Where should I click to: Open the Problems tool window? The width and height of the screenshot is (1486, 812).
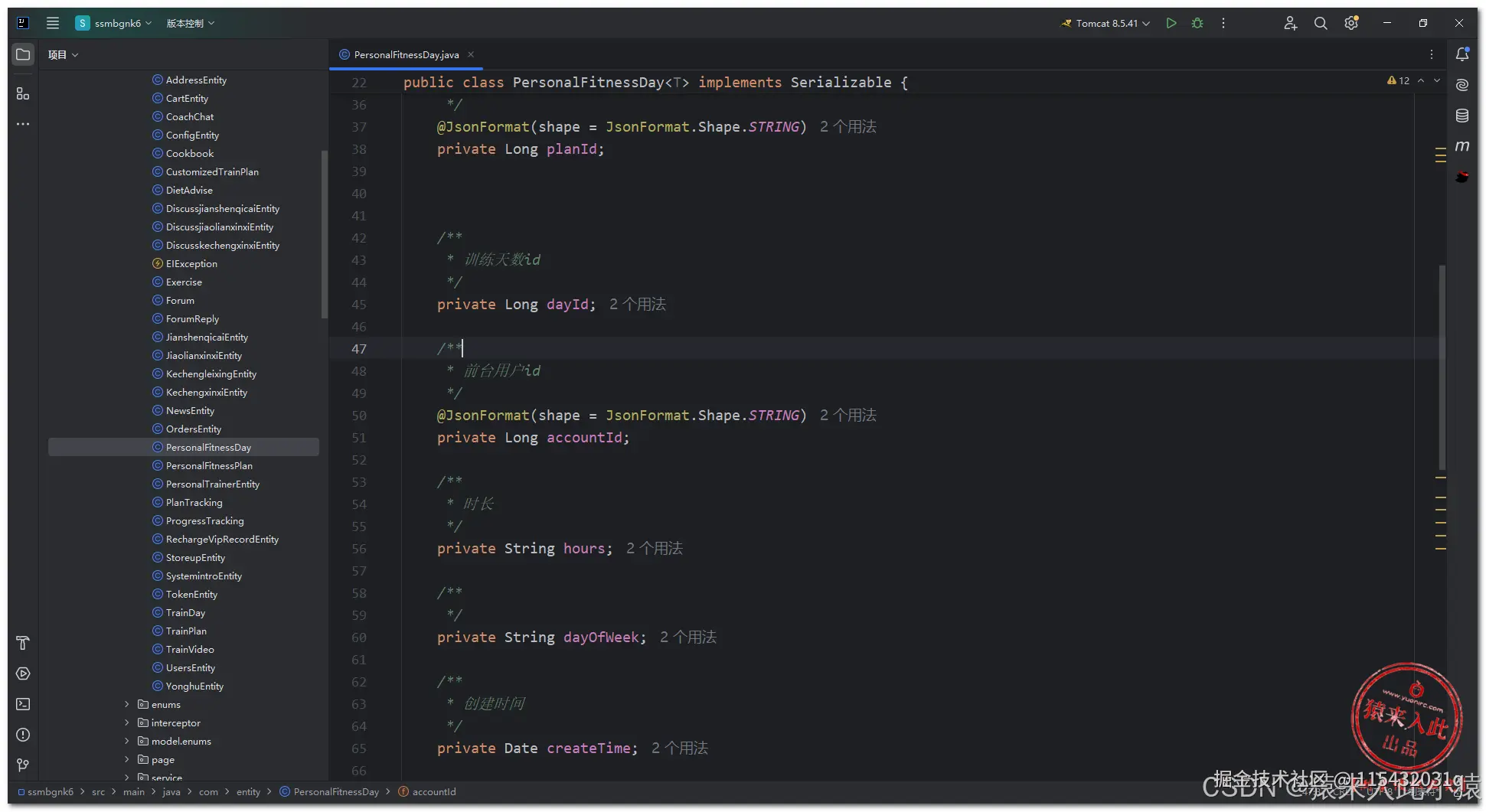[23, 735]
